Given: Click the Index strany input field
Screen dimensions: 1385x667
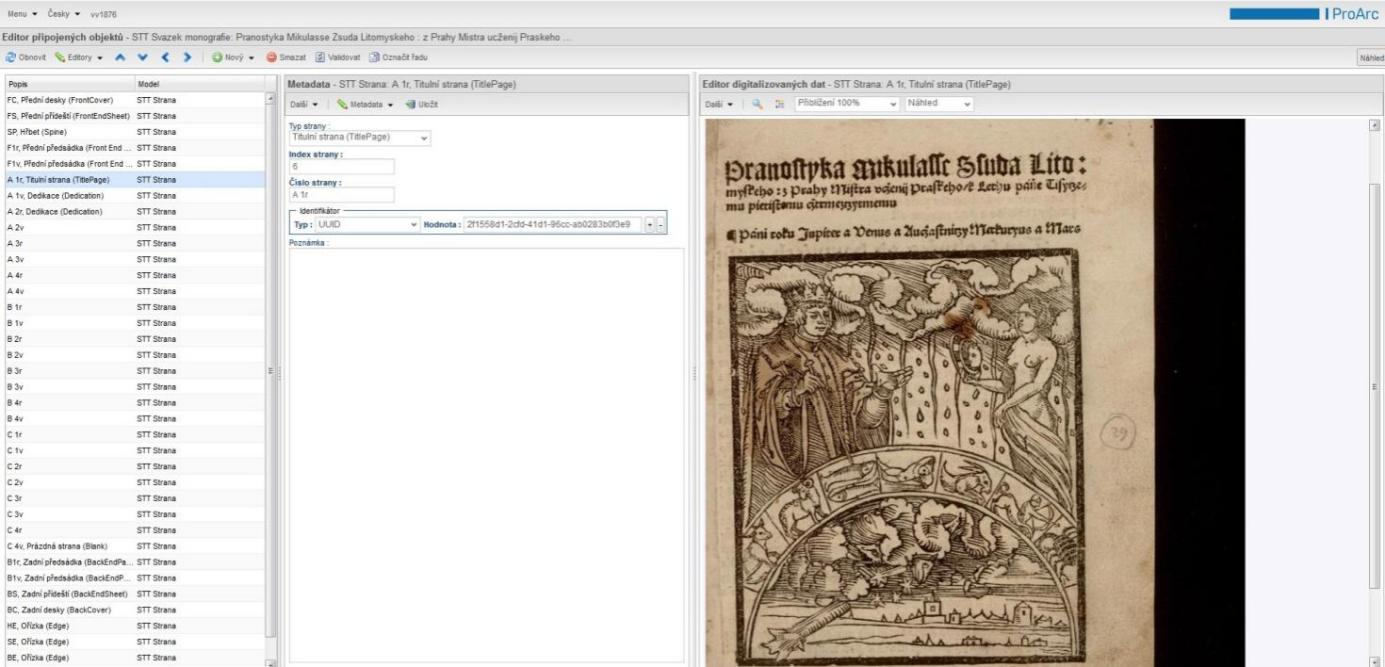Looking at the screenshot, I should click(342, 166).
